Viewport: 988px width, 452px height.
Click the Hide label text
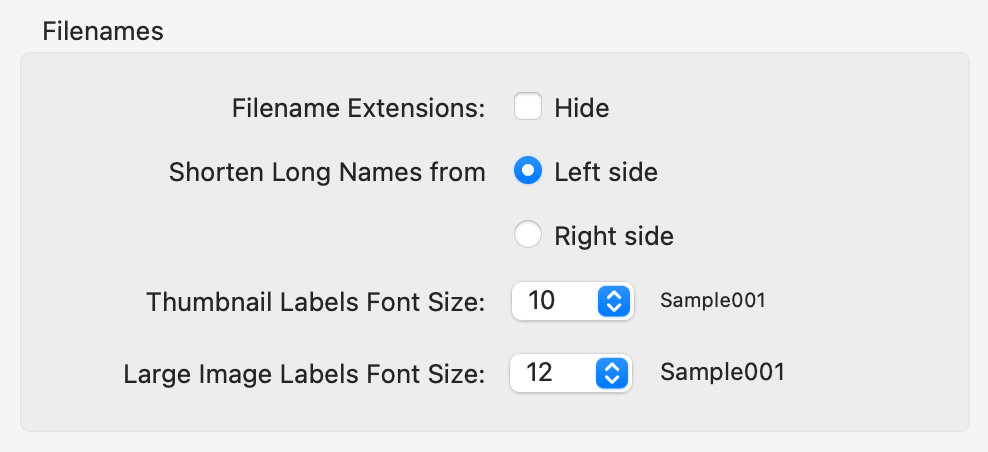click(582, 107)
